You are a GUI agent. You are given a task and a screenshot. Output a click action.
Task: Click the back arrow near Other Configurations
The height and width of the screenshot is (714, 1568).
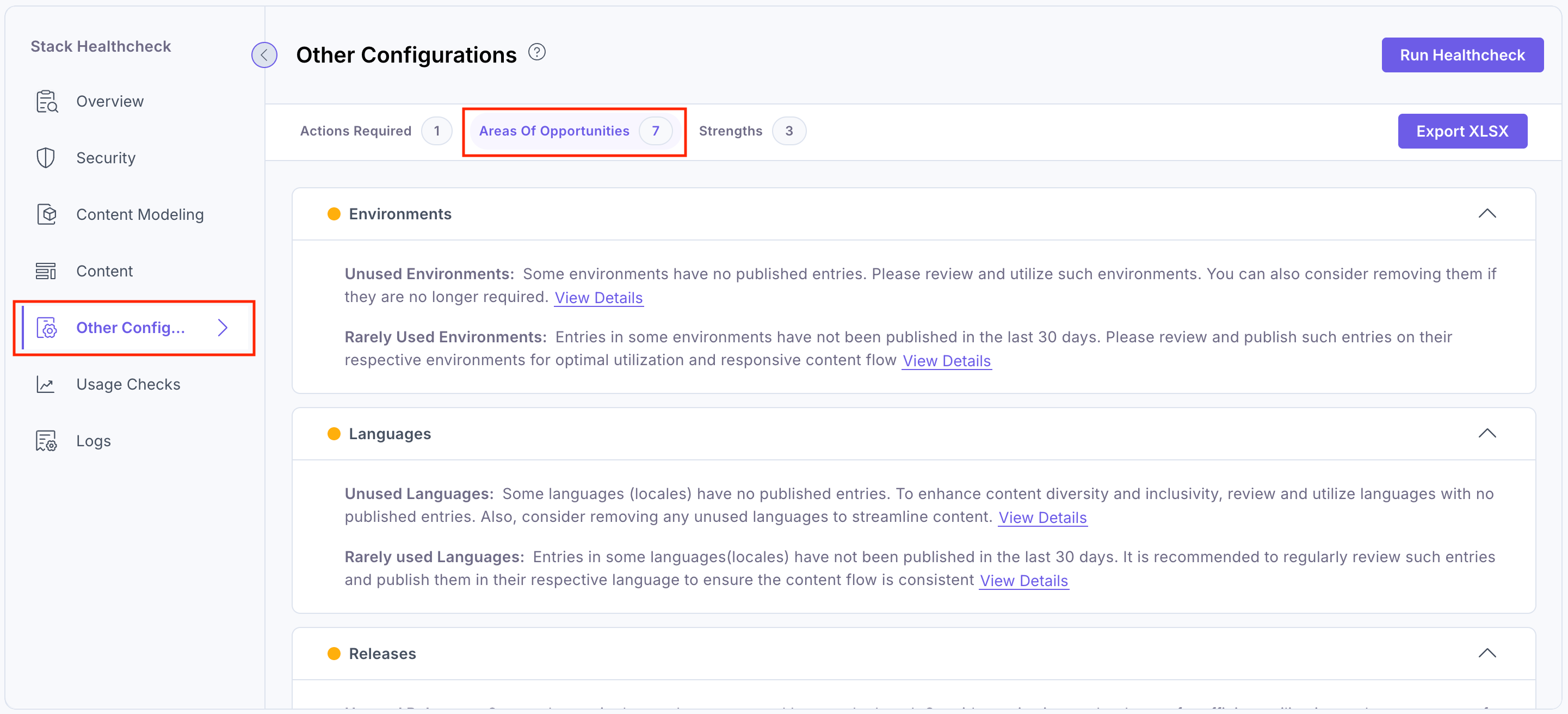point(264,55)
